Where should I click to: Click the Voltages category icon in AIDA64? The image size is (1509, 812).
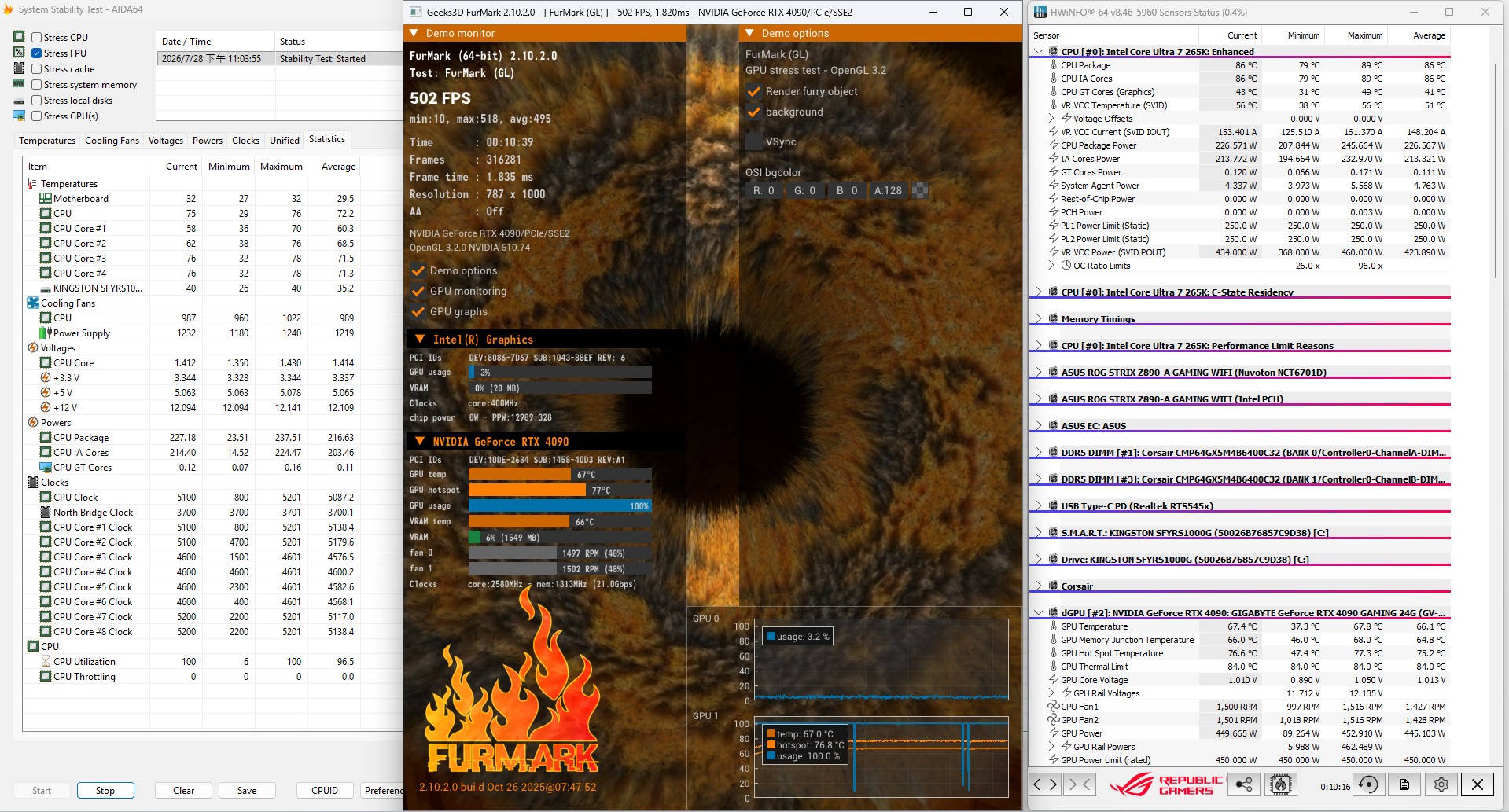click(32, 347)
